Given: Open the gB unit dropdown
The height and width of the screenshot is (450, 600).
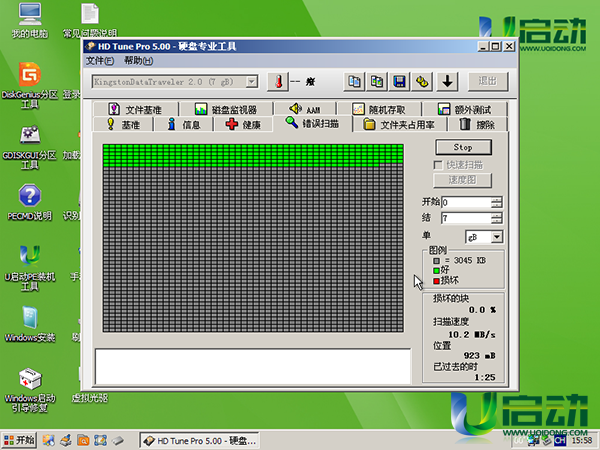Looking at the screenshot, I should (x=497, y=237).
